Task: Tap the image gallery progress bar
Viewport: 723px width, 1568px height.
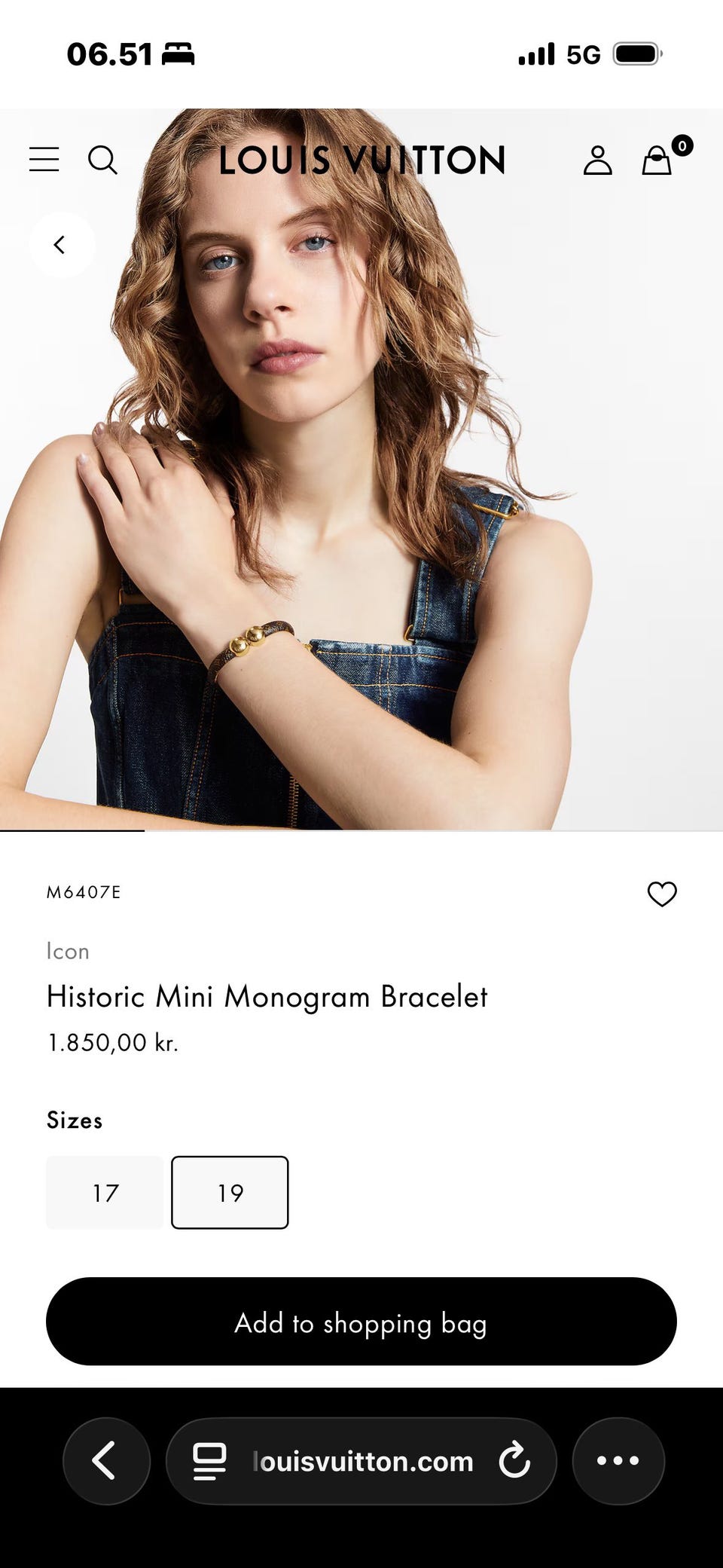Action: [361, 830]
